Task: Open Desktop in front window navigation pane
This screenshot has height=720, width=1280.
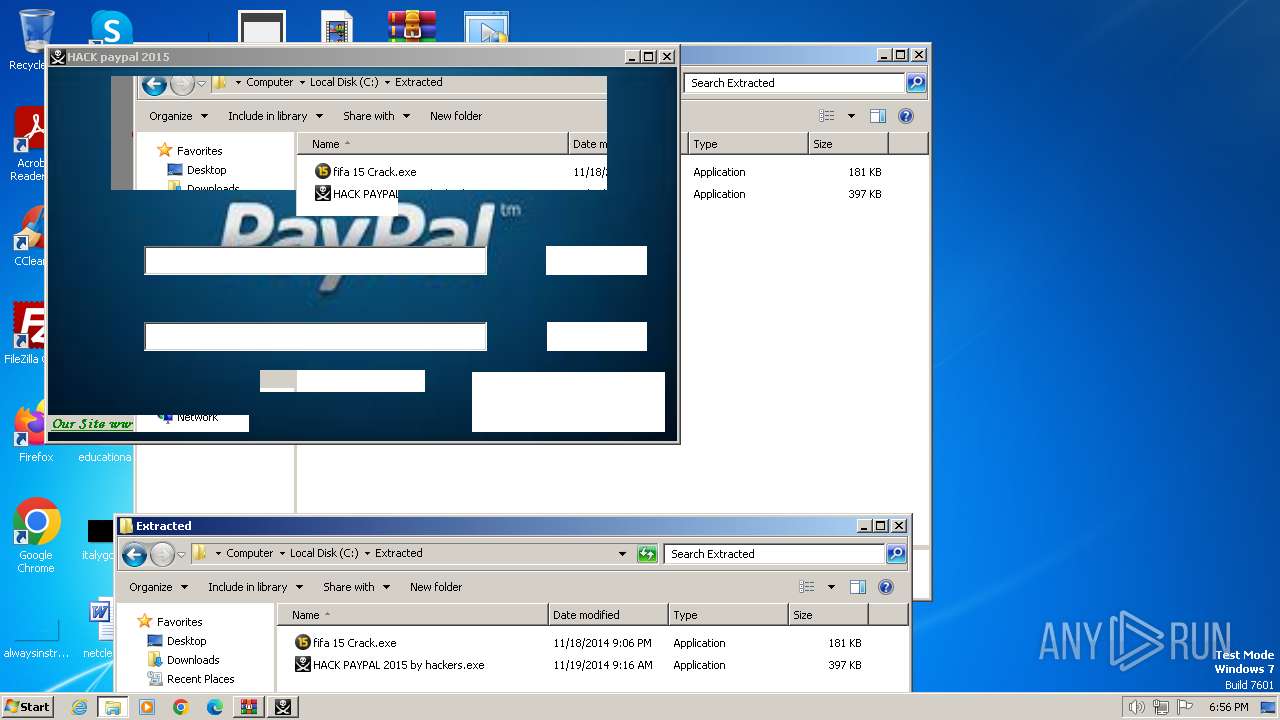Action: click(186, 641)
